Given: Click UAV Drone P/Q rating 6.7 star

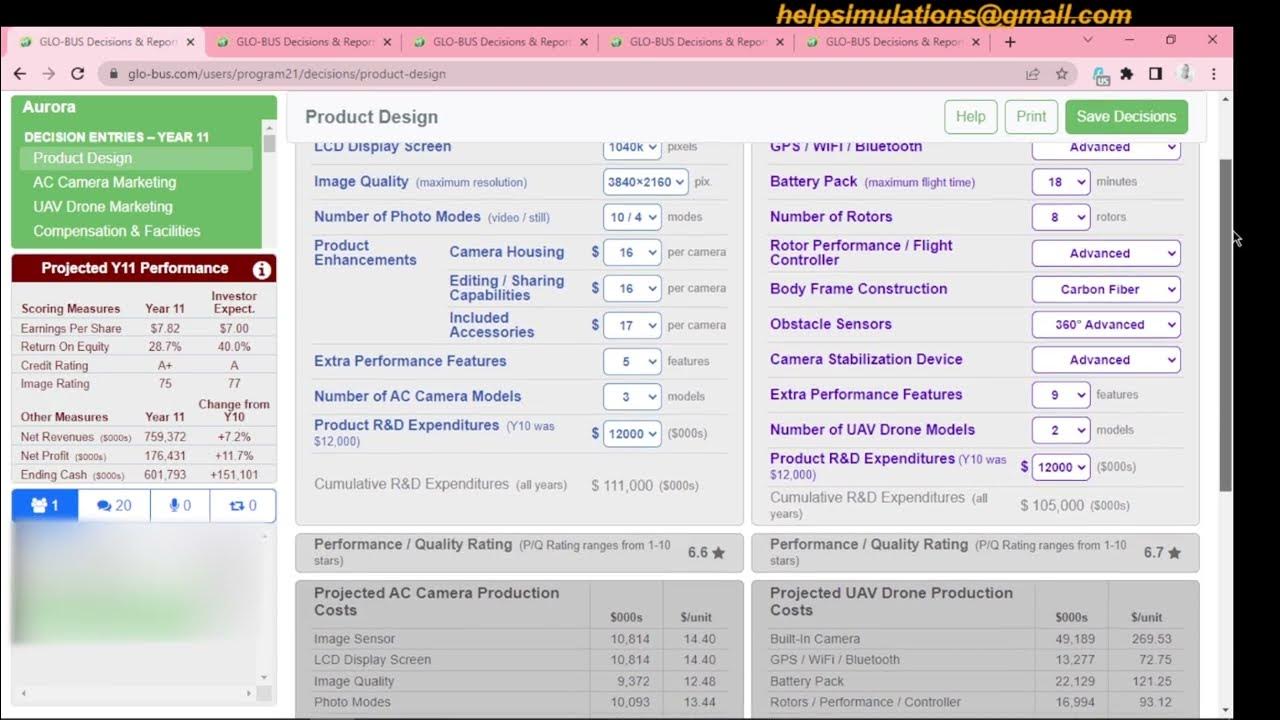Looking at the screenshot, I should point(1162,552).
